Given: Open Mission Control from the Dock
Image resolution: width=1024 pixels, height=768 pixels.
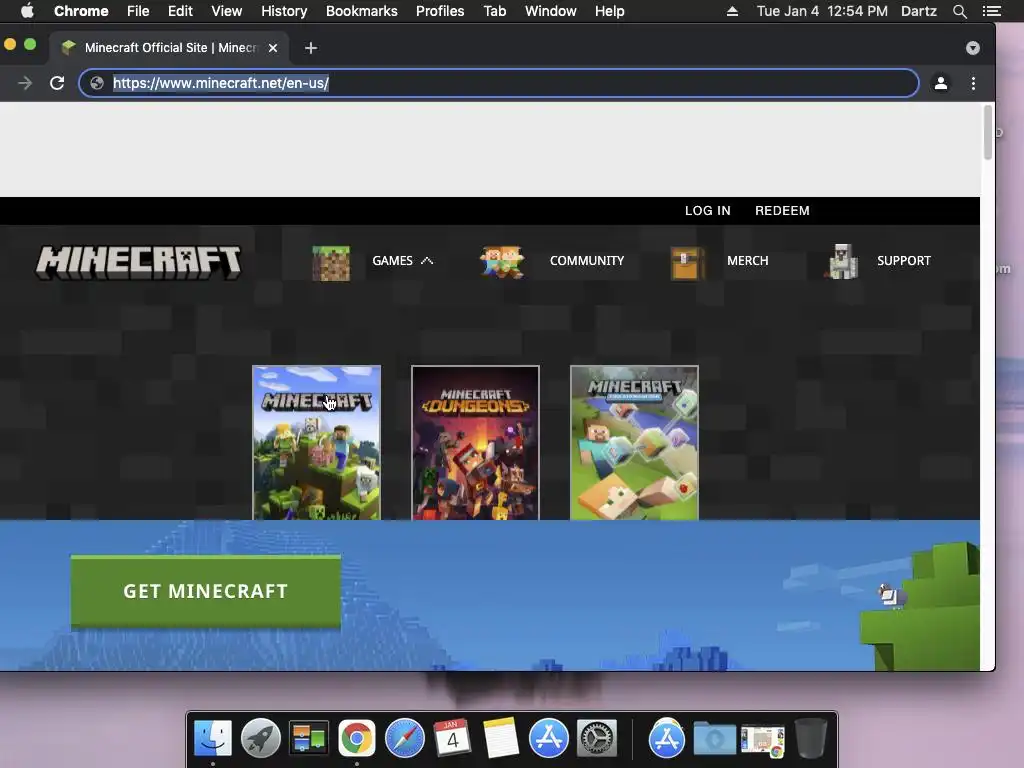Looking at the screenshot, I should pos(308,739).
